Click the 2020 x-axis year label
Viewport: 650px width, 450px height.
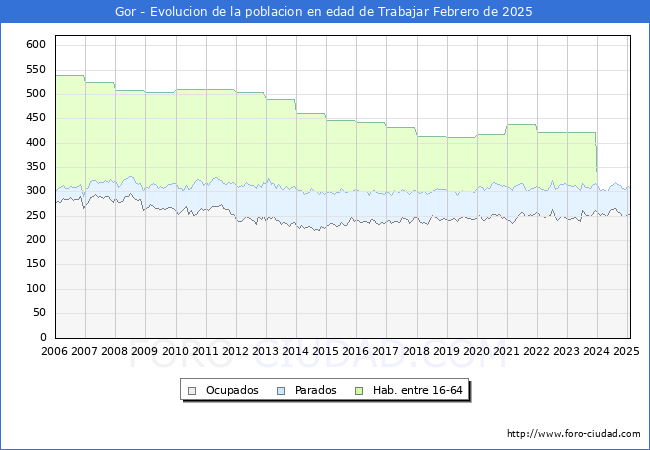(476, 351)
